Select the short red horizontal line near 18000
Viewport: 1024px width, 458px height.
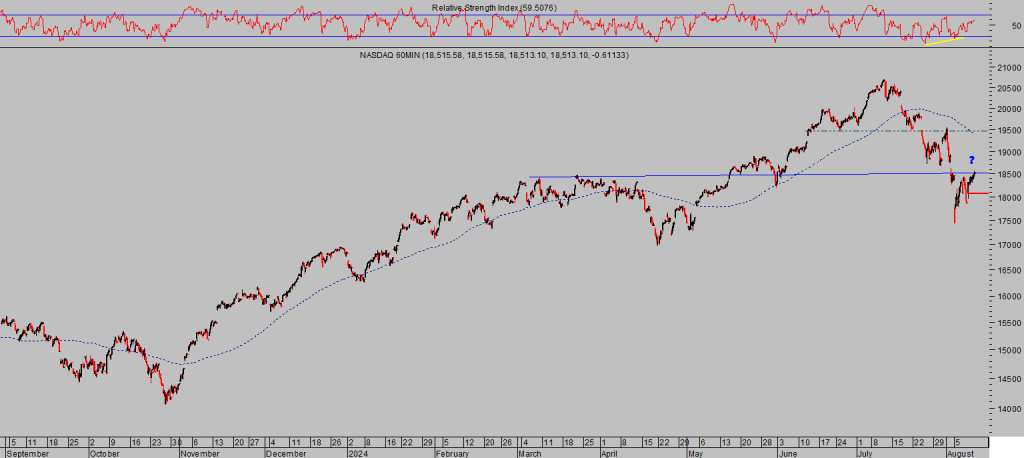[x=978, y=193]
